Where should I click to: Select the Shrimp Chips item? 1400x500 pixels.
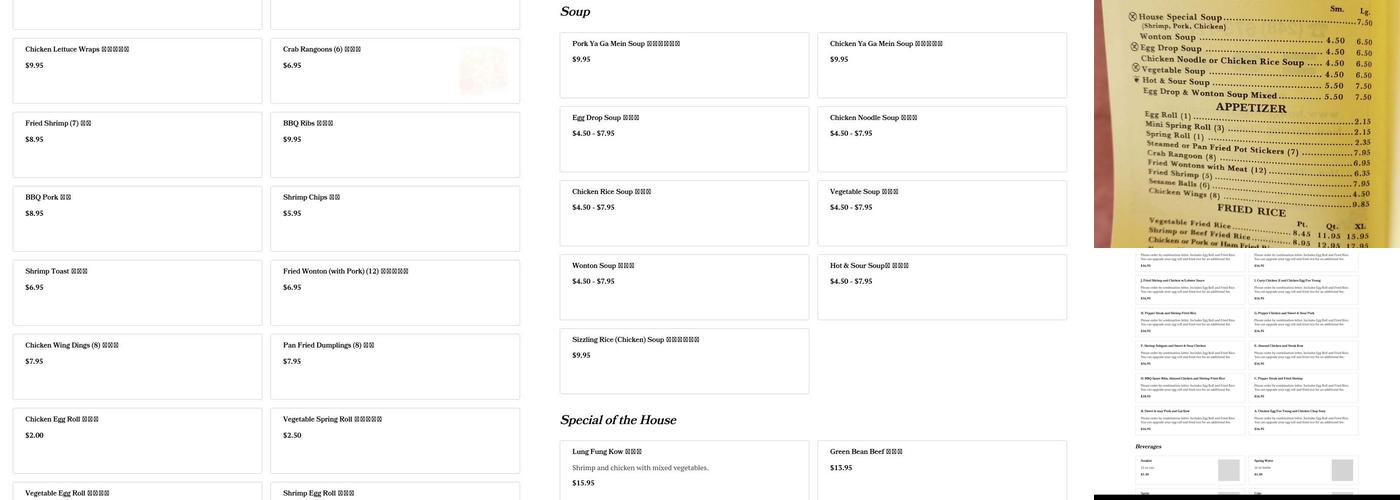pos(395,218)
